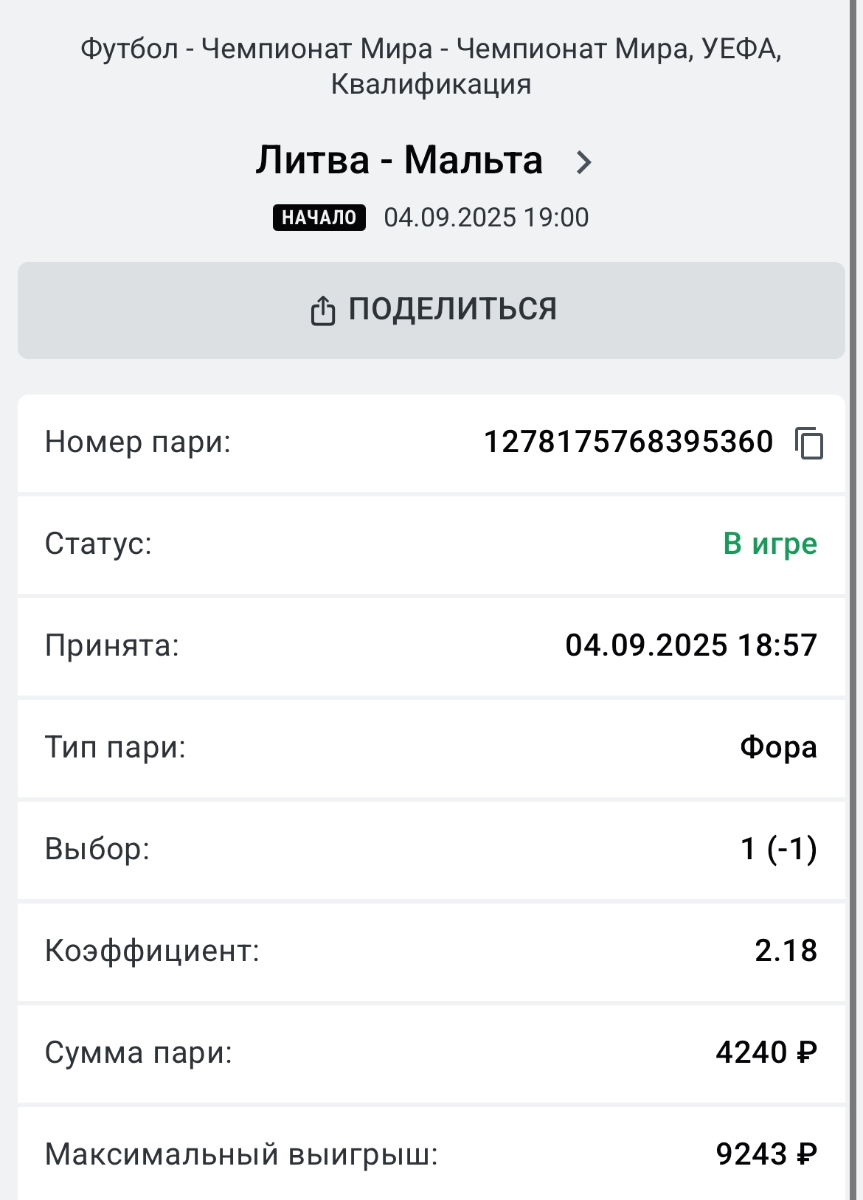Click the share arrow icon beside ПОДЕЛИТЬСЯ

coord(322,311)
